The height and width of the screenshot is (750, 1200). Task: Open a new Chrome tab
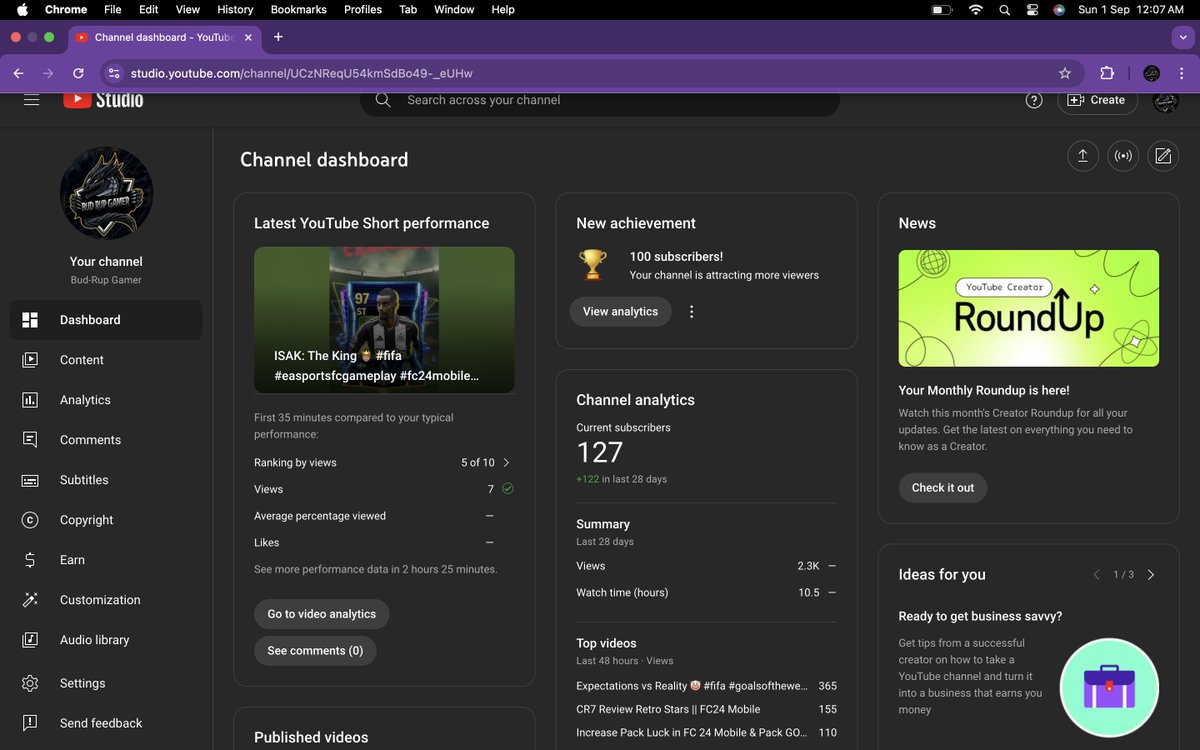click(278, 37)
